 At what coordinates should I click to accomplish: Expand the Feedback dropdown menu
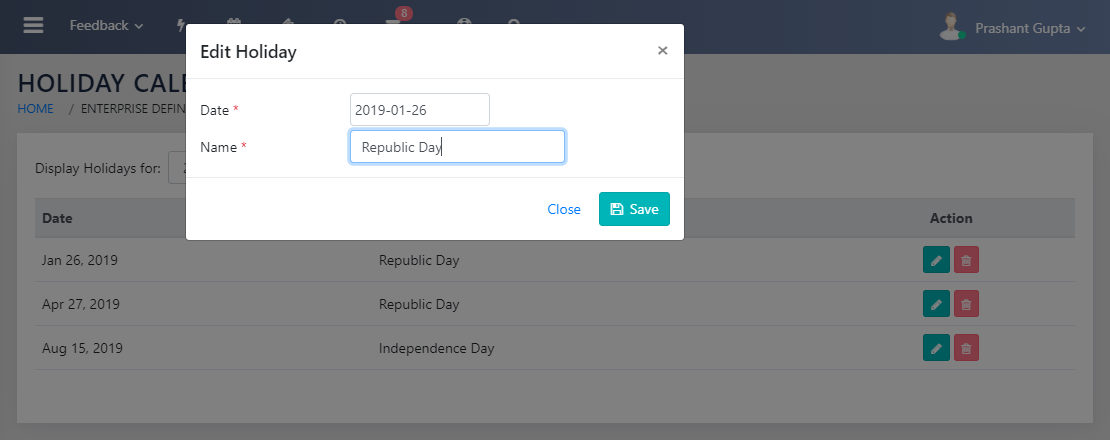[x=106, y=26]
